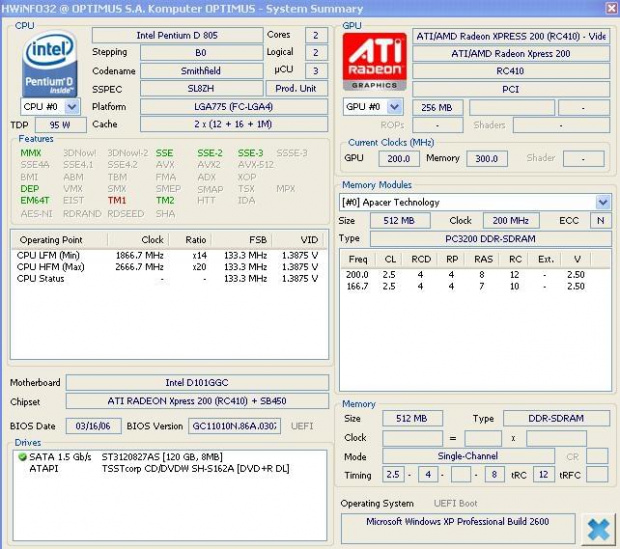
Task: Open the GPU #0 selector dropdown
Action: point(373,106)
